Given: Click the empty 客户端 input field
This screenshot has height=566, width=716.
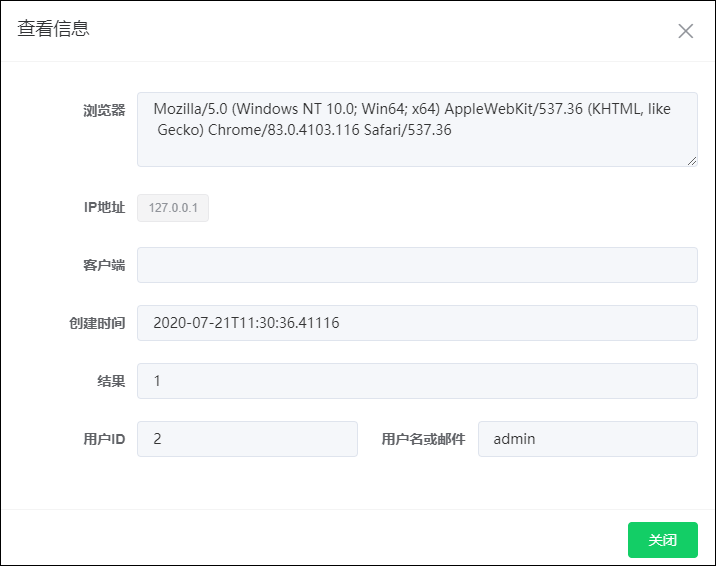Looking at the screenshot, I should (x=417, y=265).
